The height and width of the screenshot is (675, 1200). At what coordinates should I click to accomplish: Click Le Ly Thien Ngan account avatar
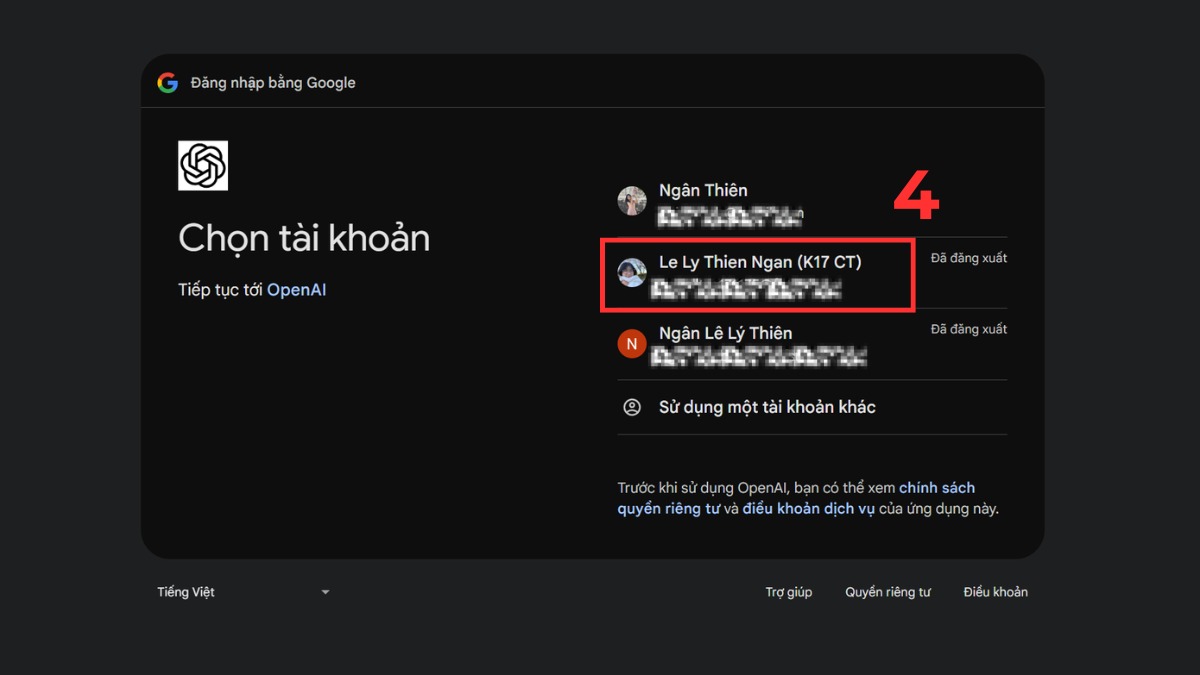[x=632, y=273]
